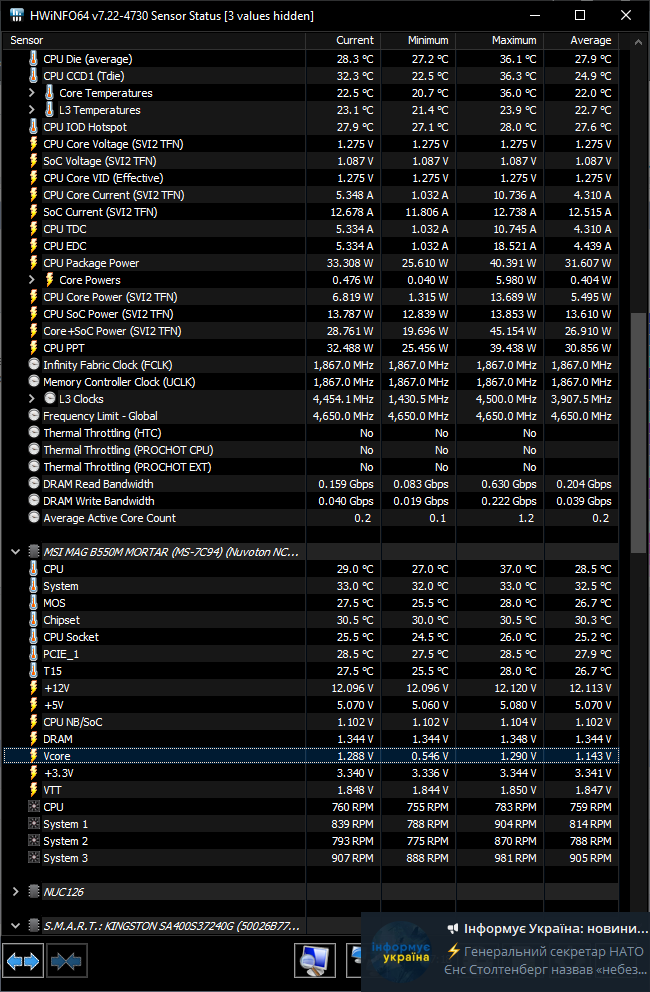Image resolution: width=650 pixels, height=992 pixels.
Task: Click the CPU Die (average) thermometer icon
Action: point(33,59)
